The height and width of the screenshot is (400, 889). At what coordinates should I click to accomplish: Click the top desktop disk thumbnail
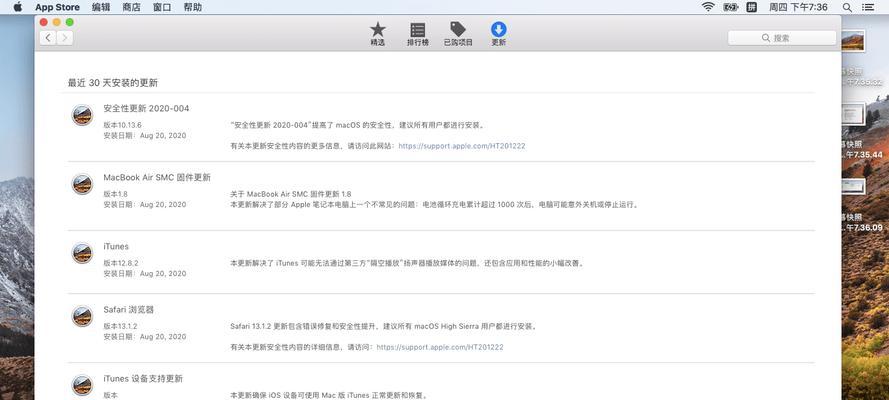853,41
